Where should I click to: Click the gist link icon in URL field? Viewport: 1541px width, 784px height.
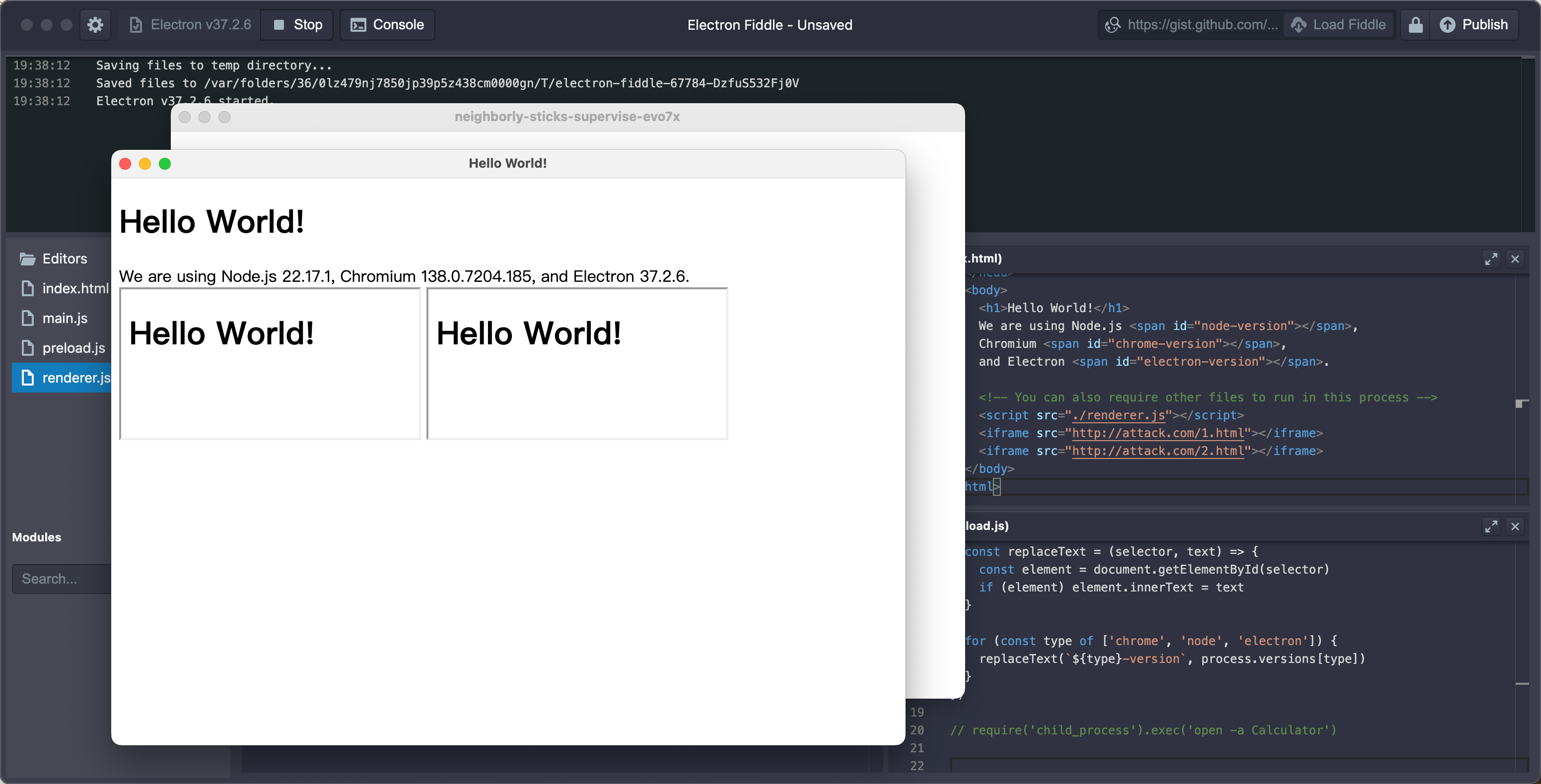(1113, 24)
